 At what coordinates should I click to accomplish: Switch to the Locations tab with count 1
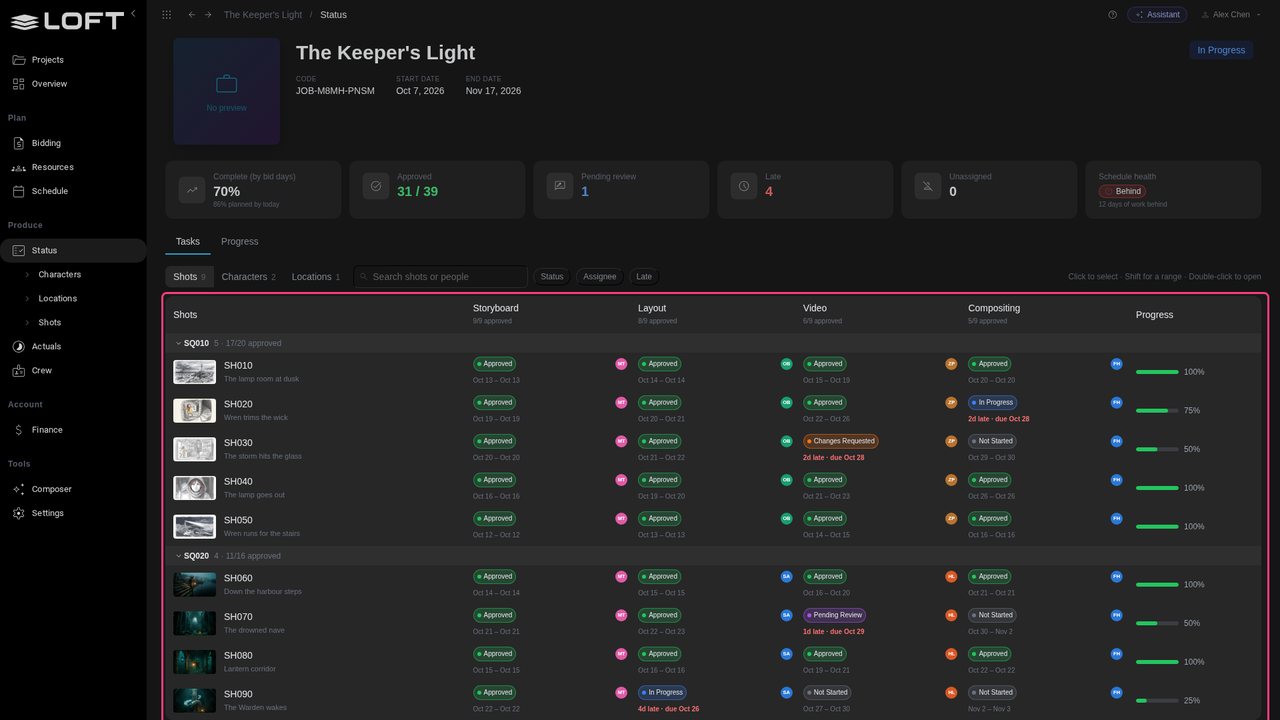click(x=316, y=277)
